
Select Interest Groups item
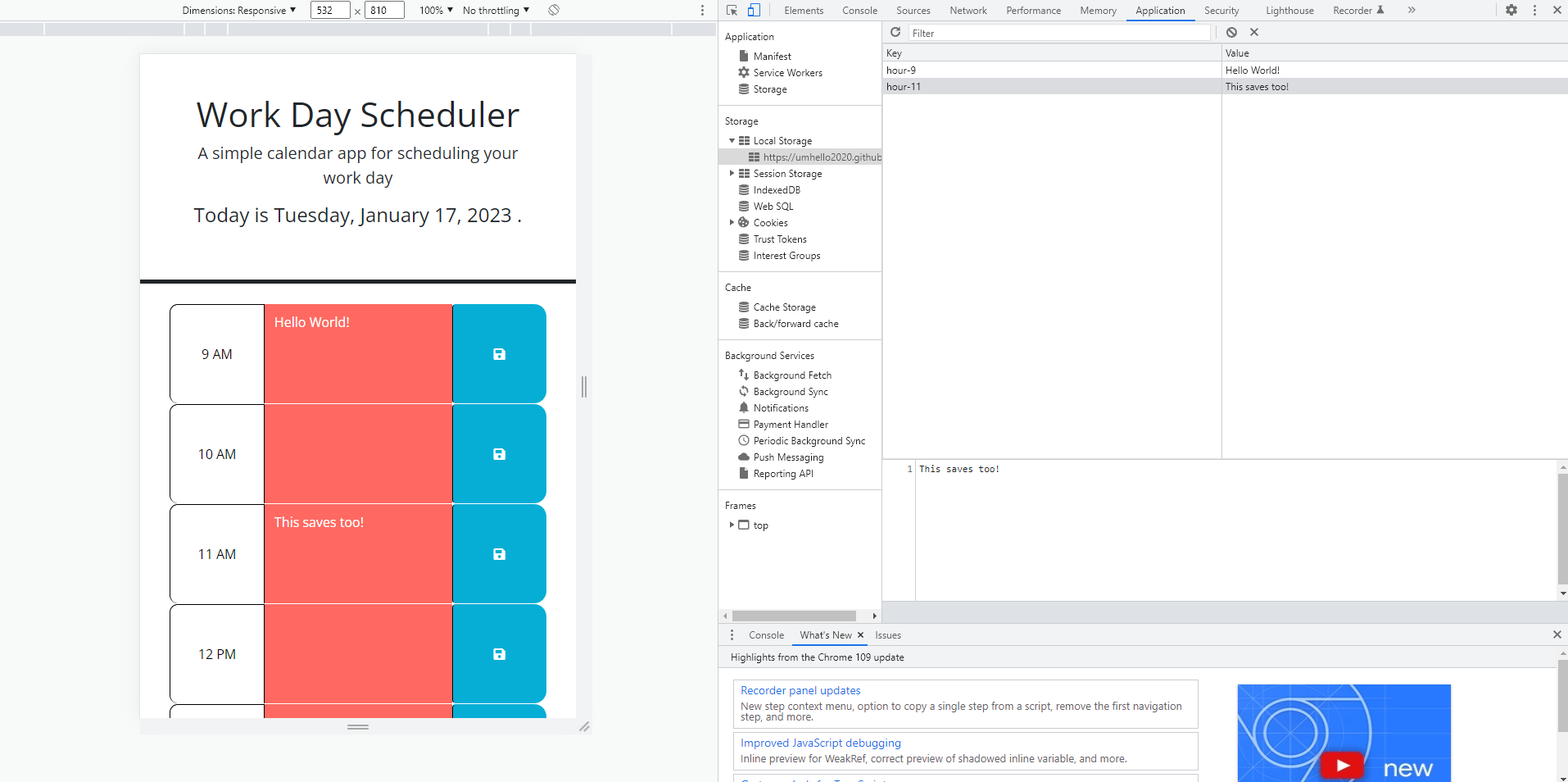click(786, 256)
